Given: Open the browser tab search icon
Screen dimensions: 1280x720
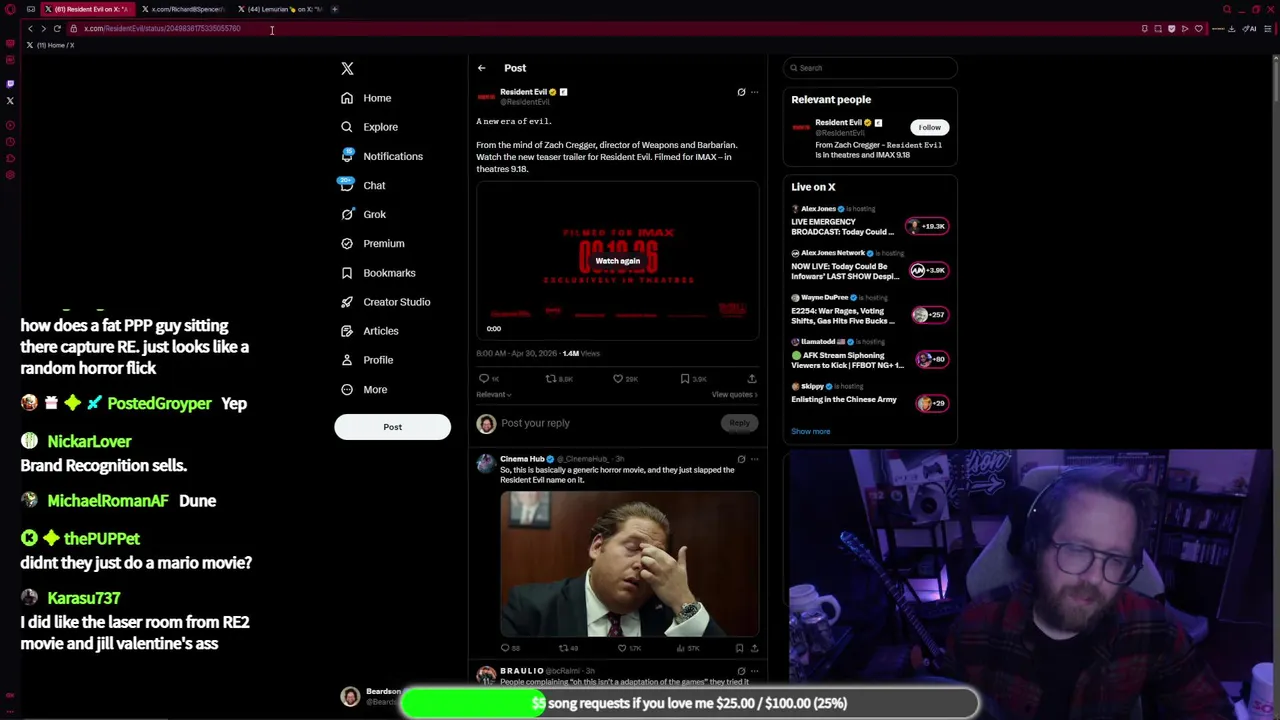Looking at the screenshot, I should 1227,9.
